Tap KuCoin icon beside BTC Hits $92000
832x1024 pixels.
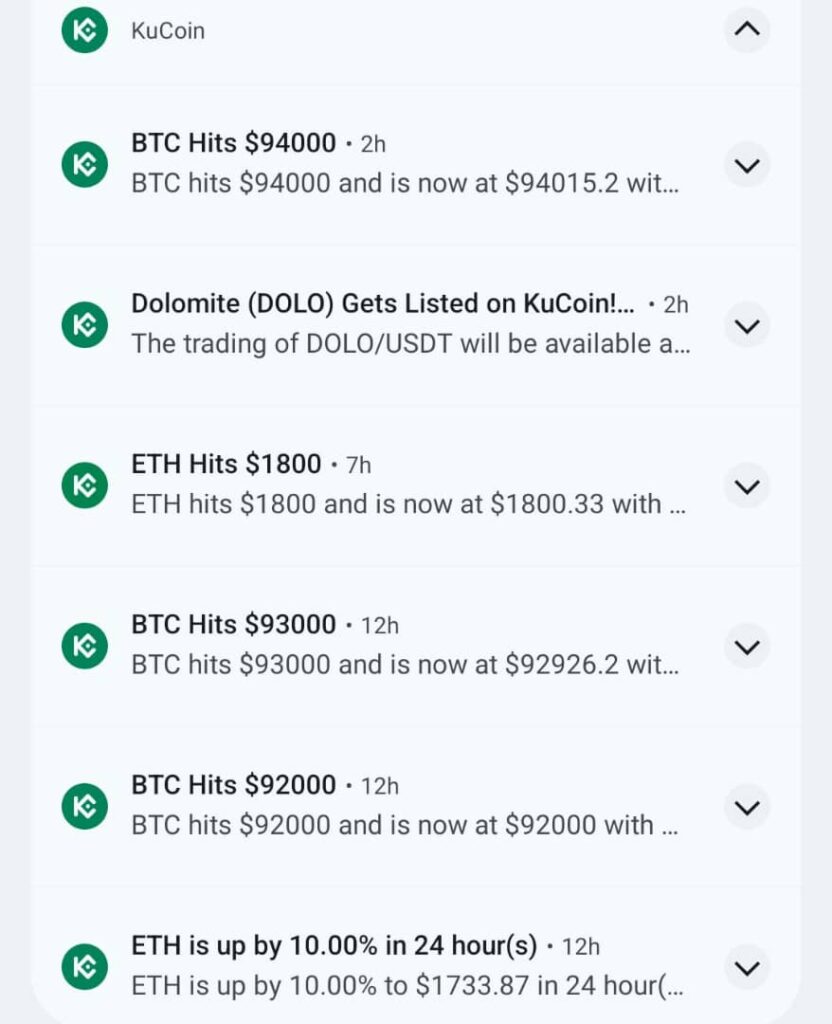click(85, 806)
